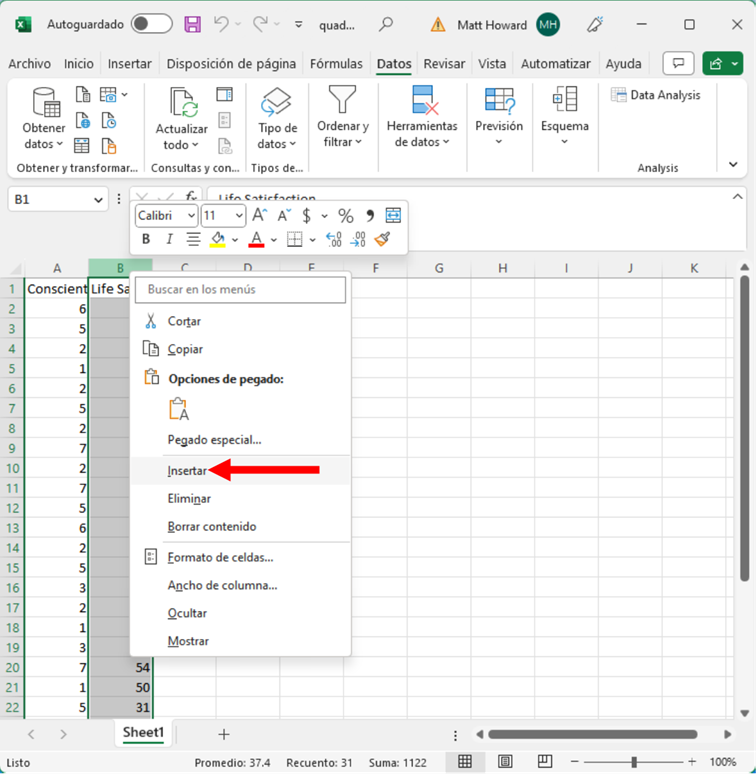Toggle the Autoguardado switch
This screenshot has height=774, width=756.
(151, 24)
